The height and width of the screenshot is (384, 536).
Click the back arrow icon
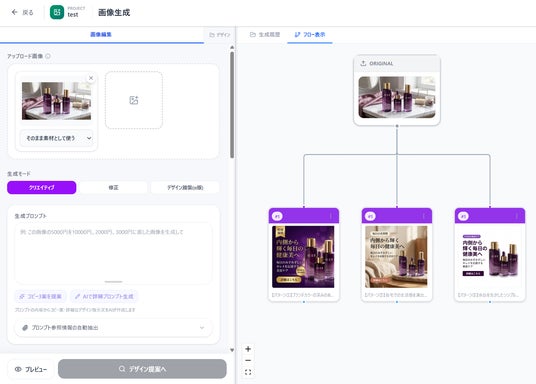point(14,12)
